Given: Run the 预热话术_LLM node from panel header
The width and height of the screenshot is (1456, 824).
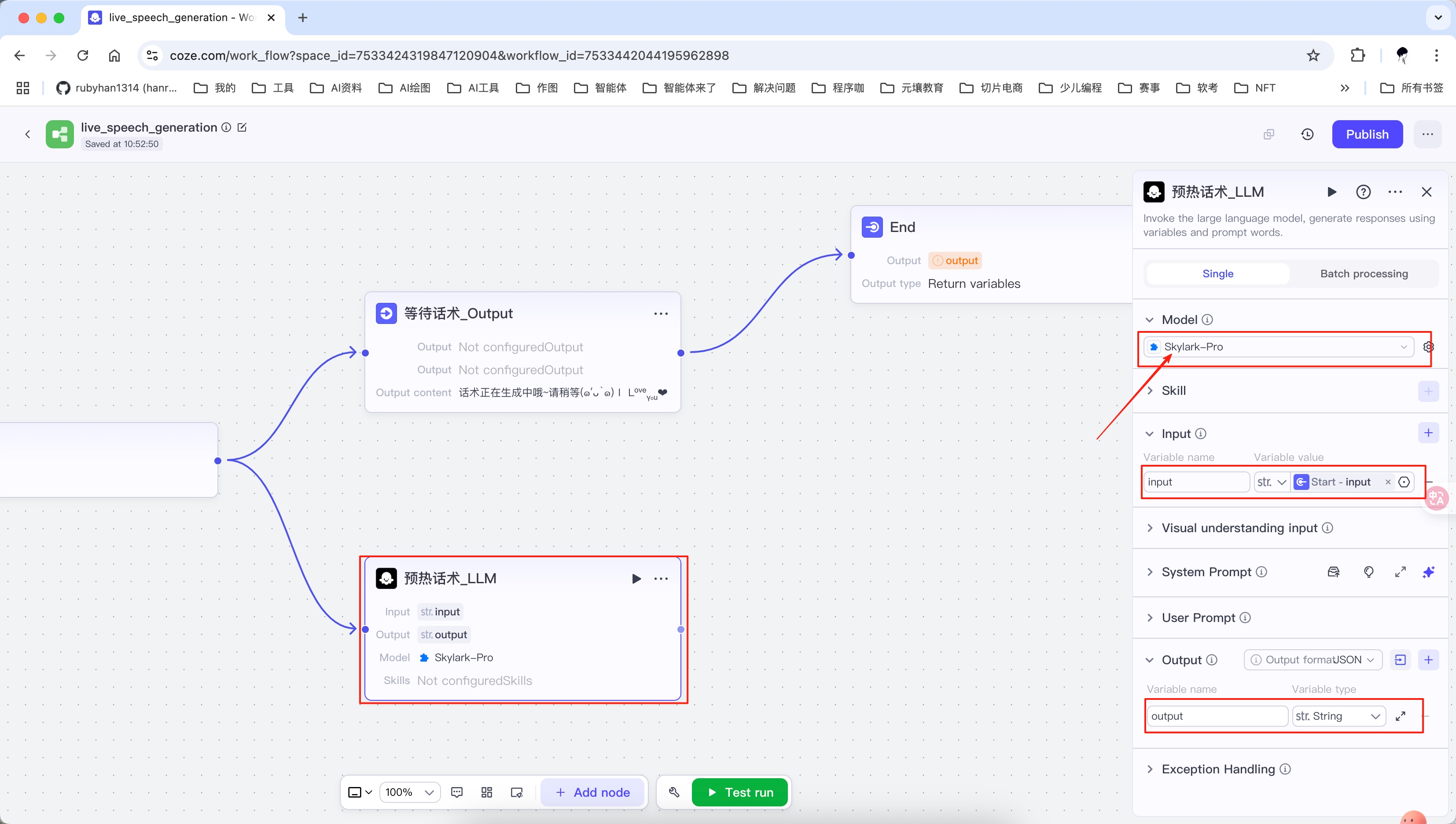Looking at the screenshot, I should tap(1331, 192).
